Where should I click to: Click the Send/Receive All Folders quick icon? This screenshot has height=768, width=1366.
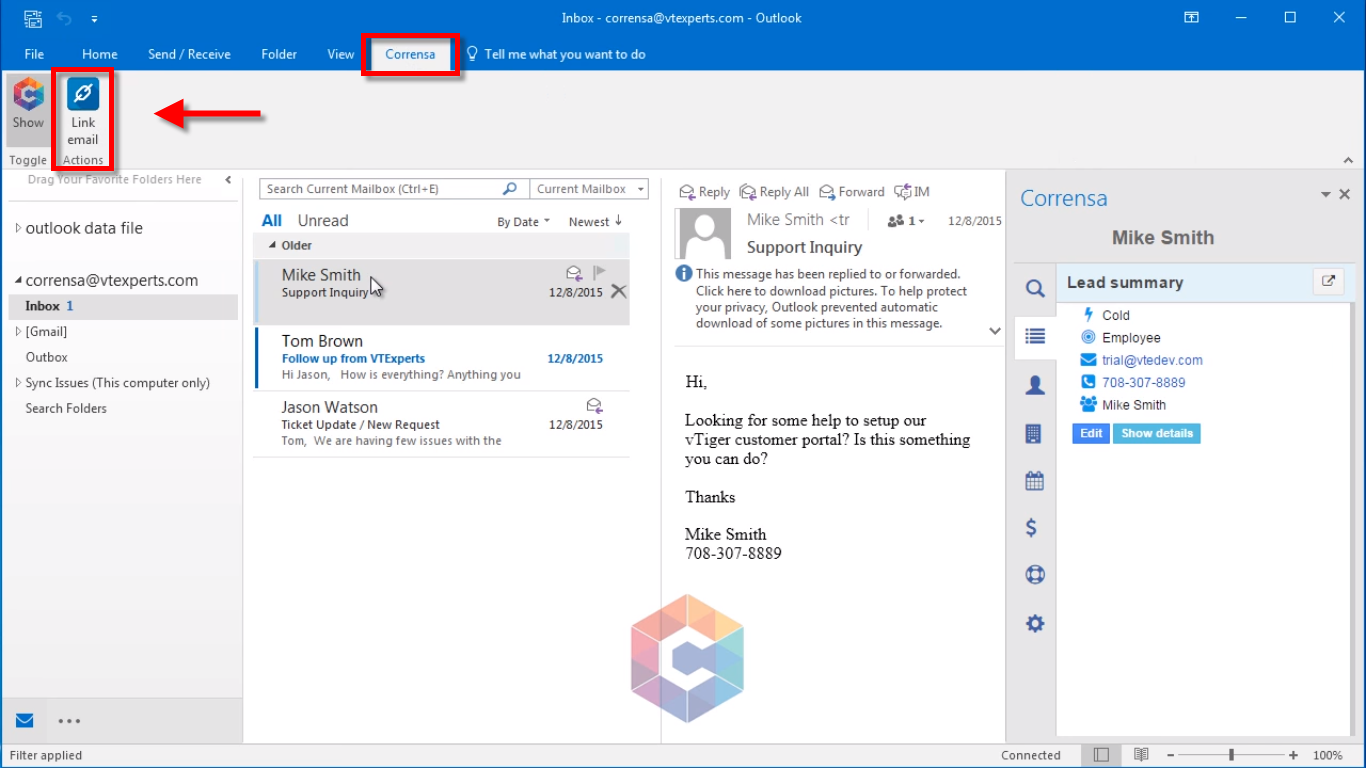pos(33,18)
